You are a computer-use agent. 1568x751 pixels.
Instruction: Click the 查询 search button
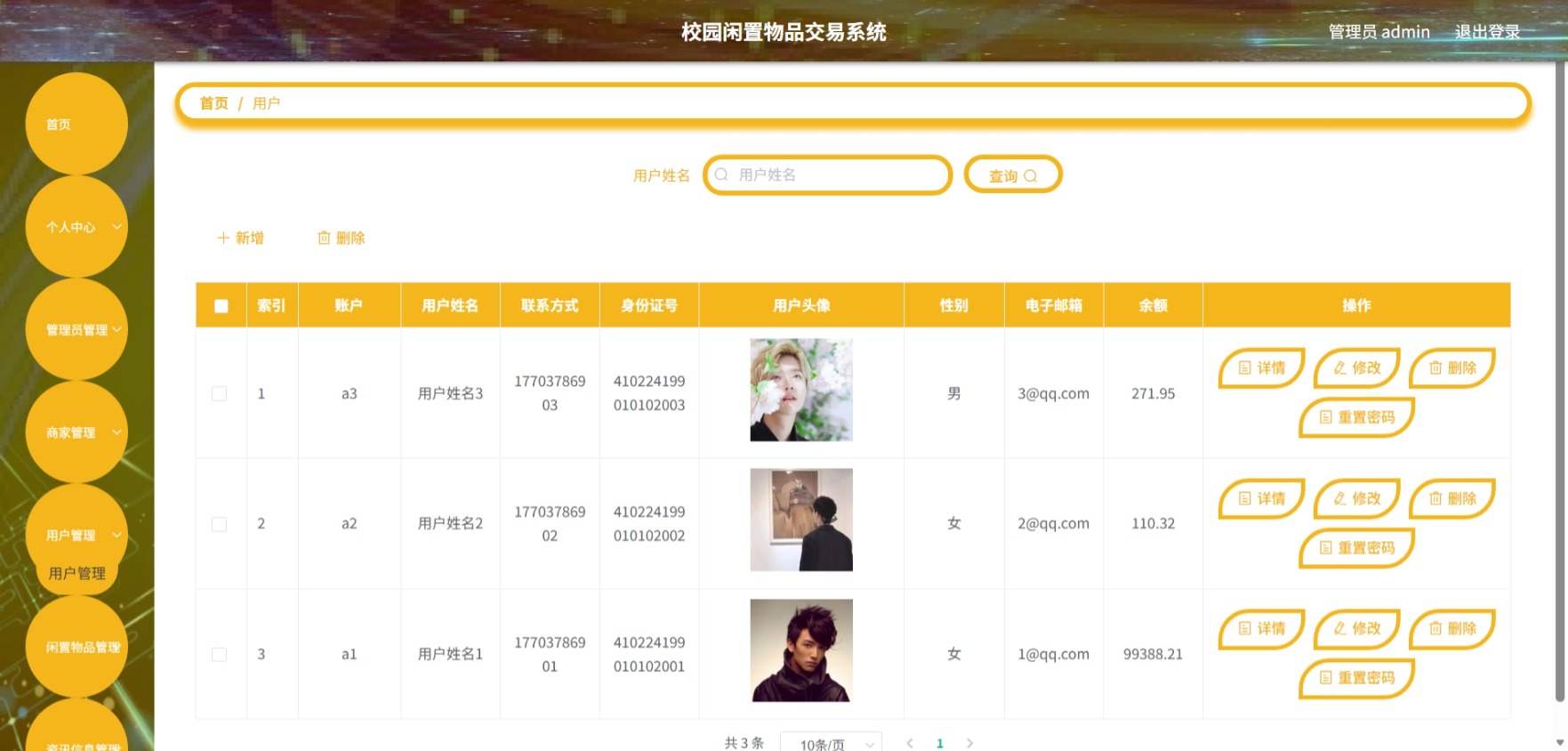pyautogui.click(x=1013, y=175)
